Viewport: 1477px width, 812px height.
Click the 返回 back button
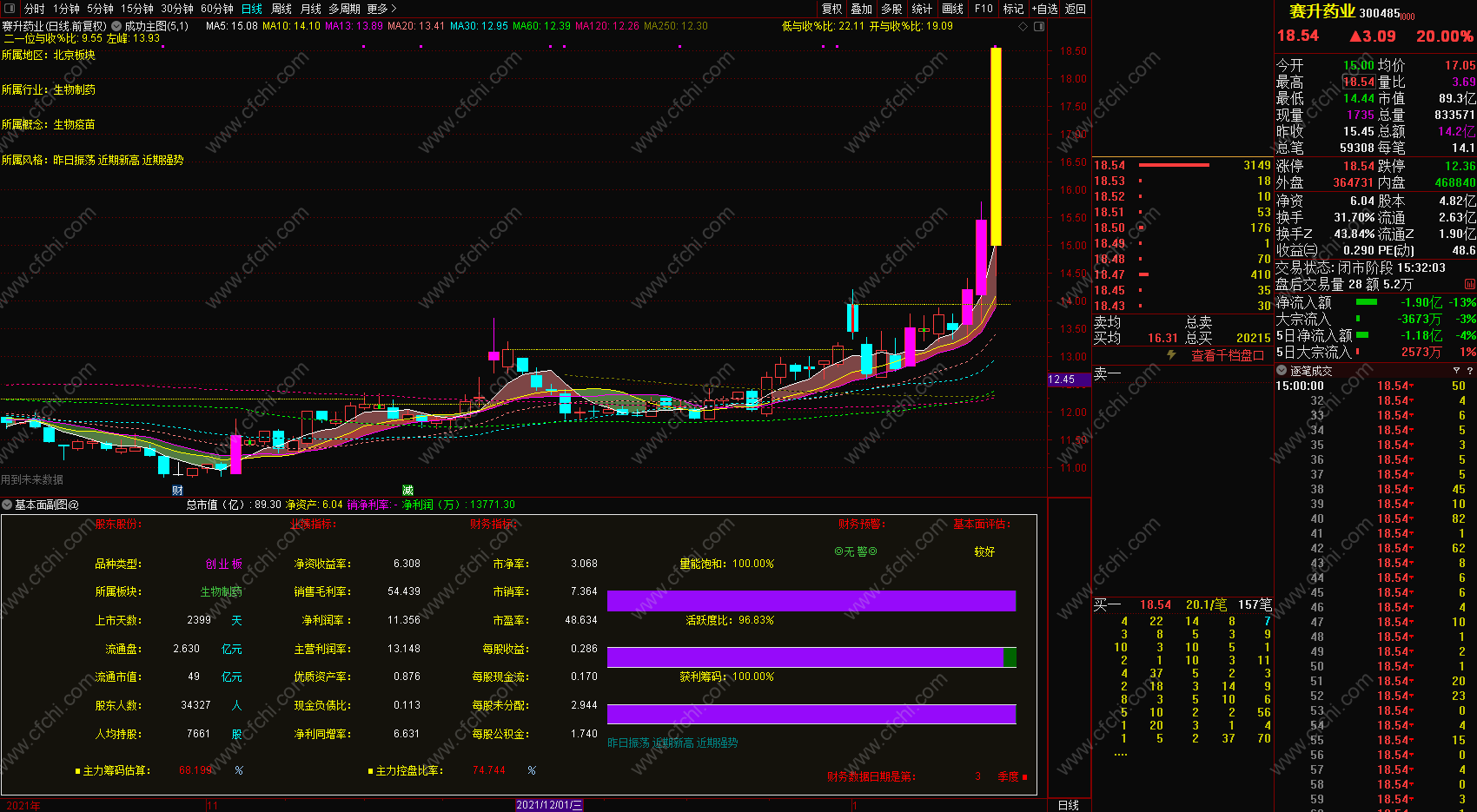(1076, 9)
